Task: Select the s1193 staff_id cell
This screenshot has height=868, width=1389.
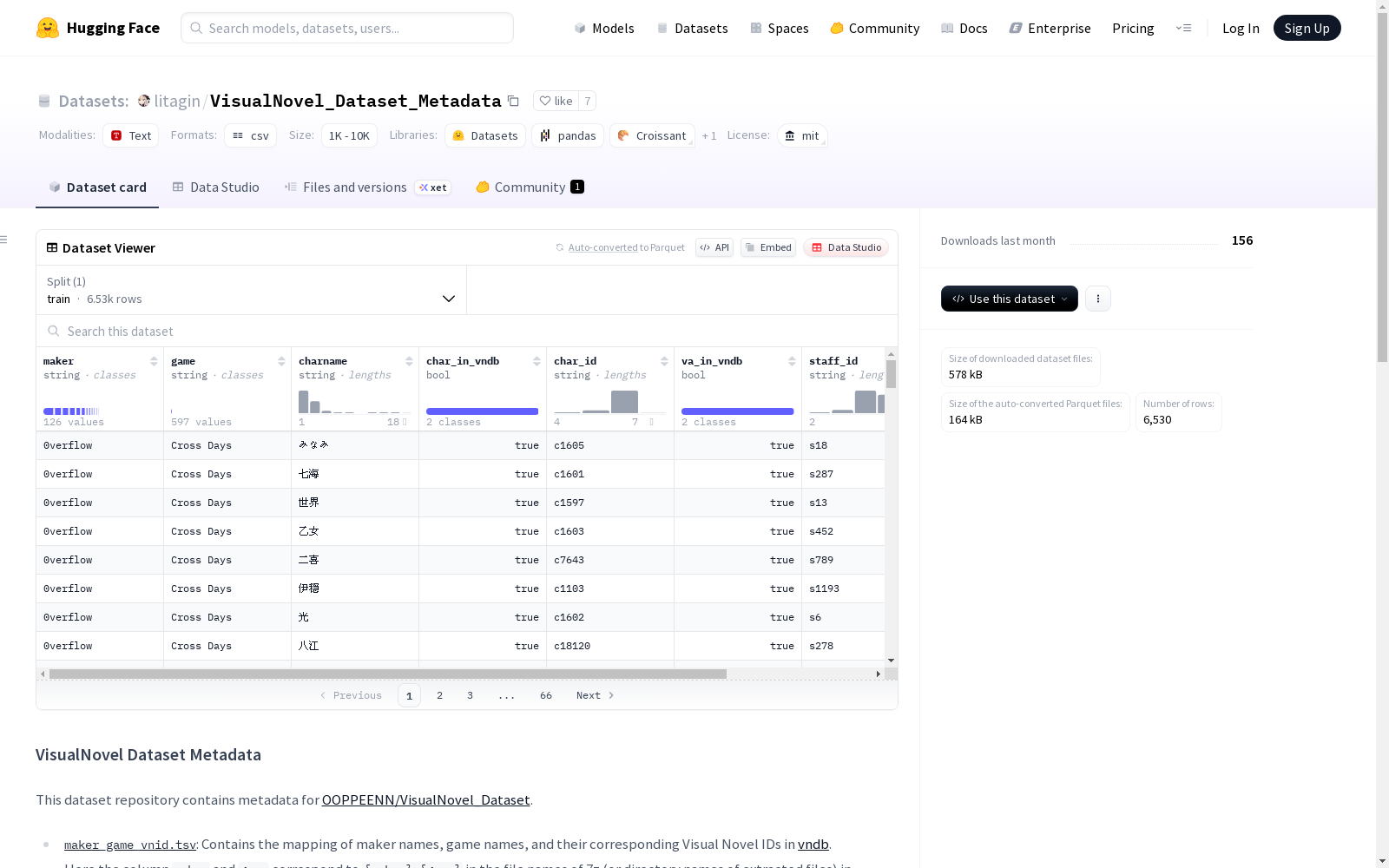Action: [844, 589]
